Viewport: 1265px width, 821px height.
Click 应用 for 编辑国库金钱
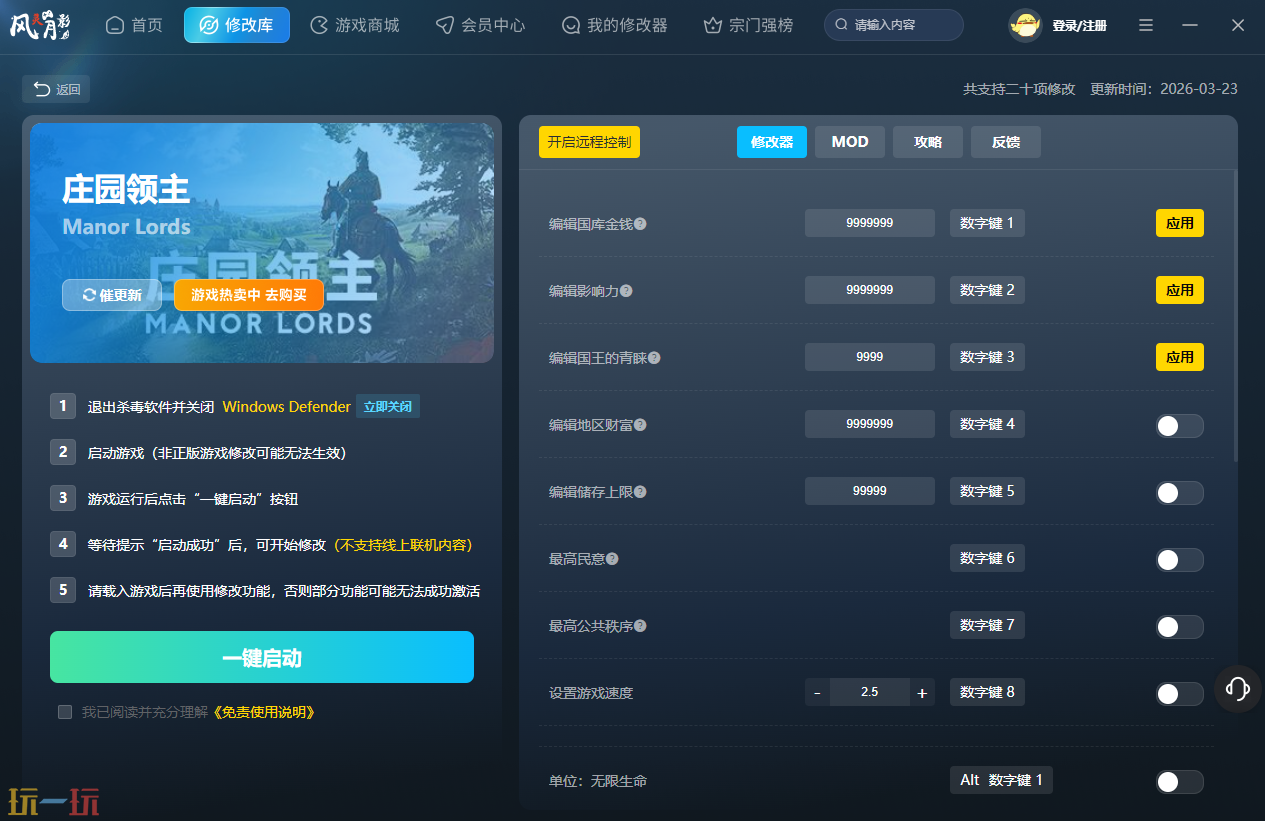tap(1180, 223)
